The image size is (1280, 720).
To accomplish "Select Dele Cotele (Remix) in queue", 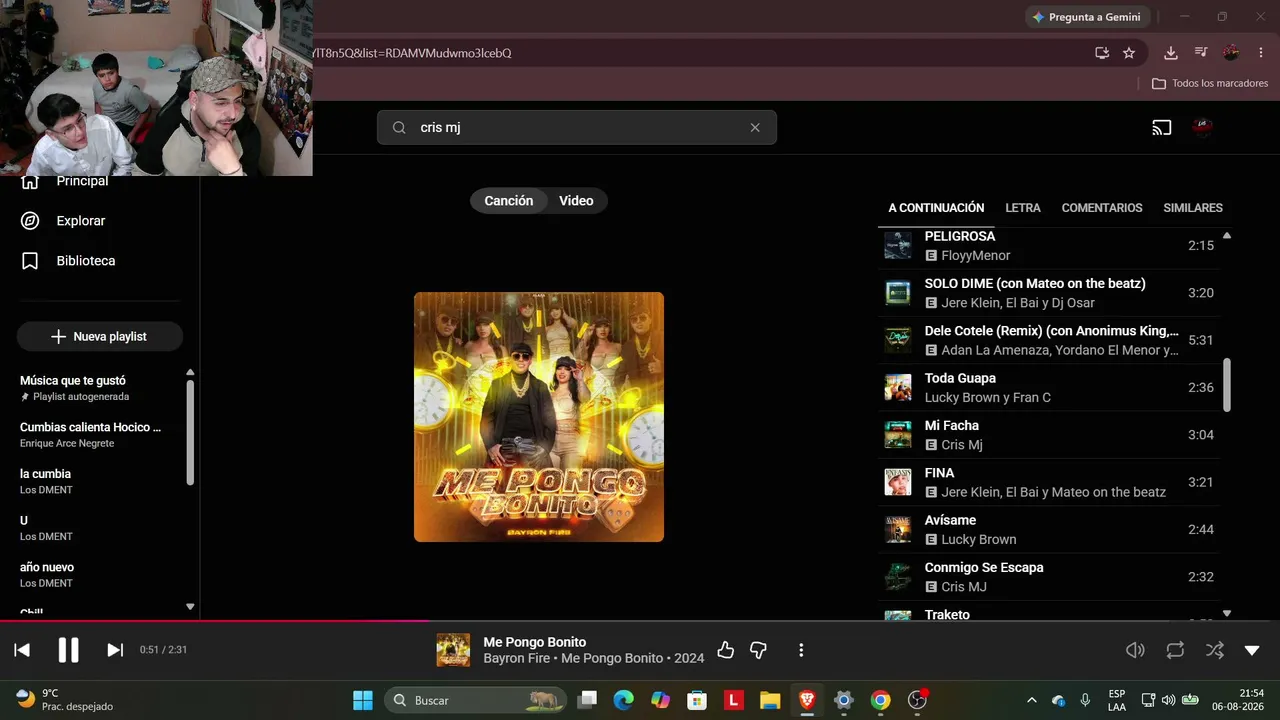I will (x=1049, y=340).
